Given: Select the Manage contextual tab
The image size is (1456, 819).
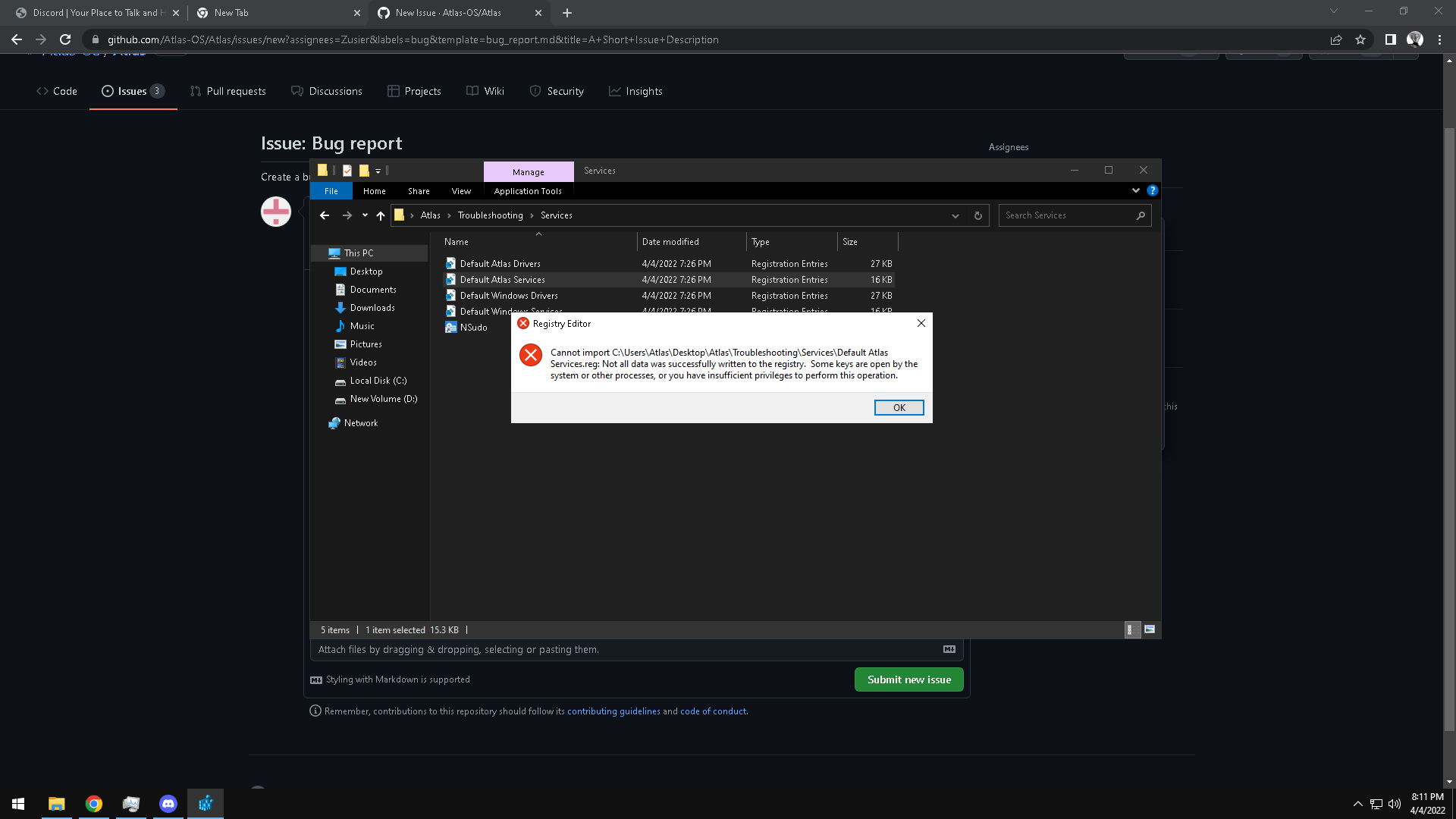Looking at the screenshot, I should pos(529,172).
